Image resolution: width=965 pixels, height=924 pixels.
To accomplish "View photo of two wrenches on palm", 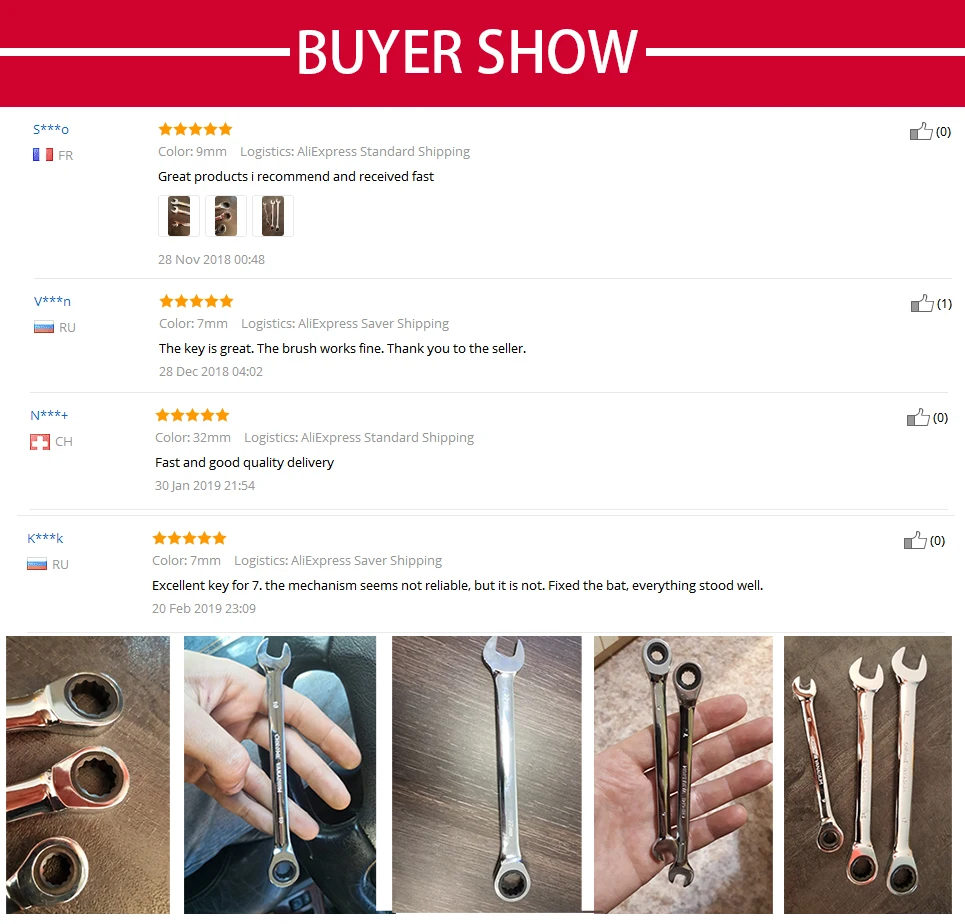I will pos(683,774).
